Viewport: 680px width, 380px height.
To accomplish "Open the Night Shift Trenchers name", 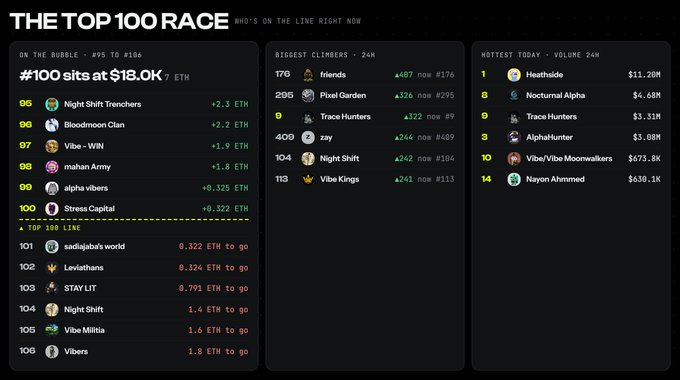I will pos(102,104).
